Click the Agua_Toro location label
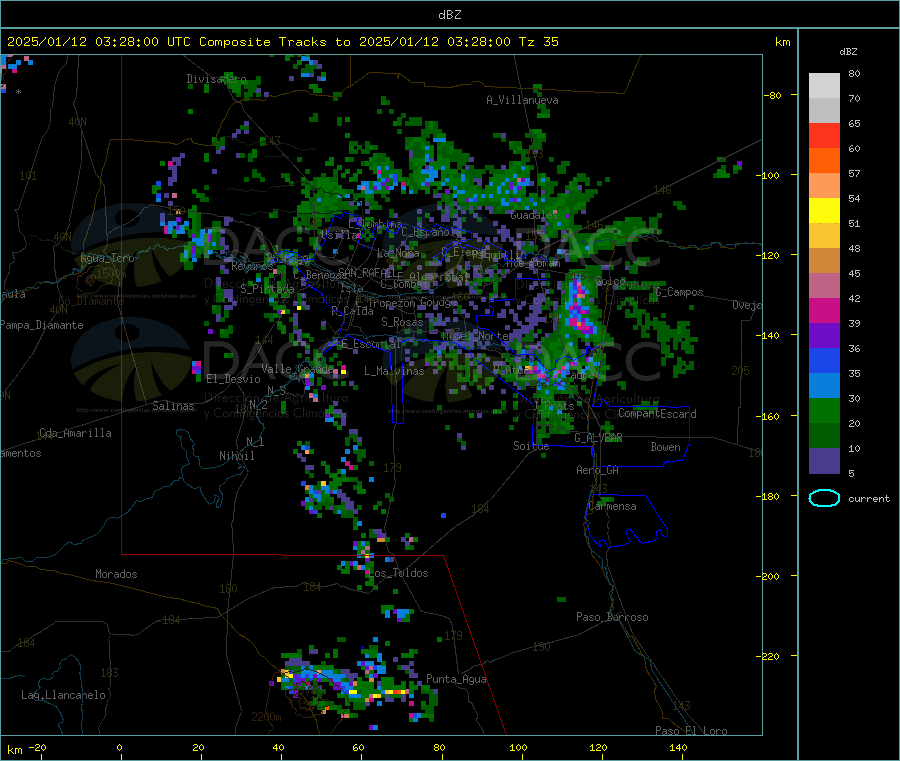 point(107,258)
